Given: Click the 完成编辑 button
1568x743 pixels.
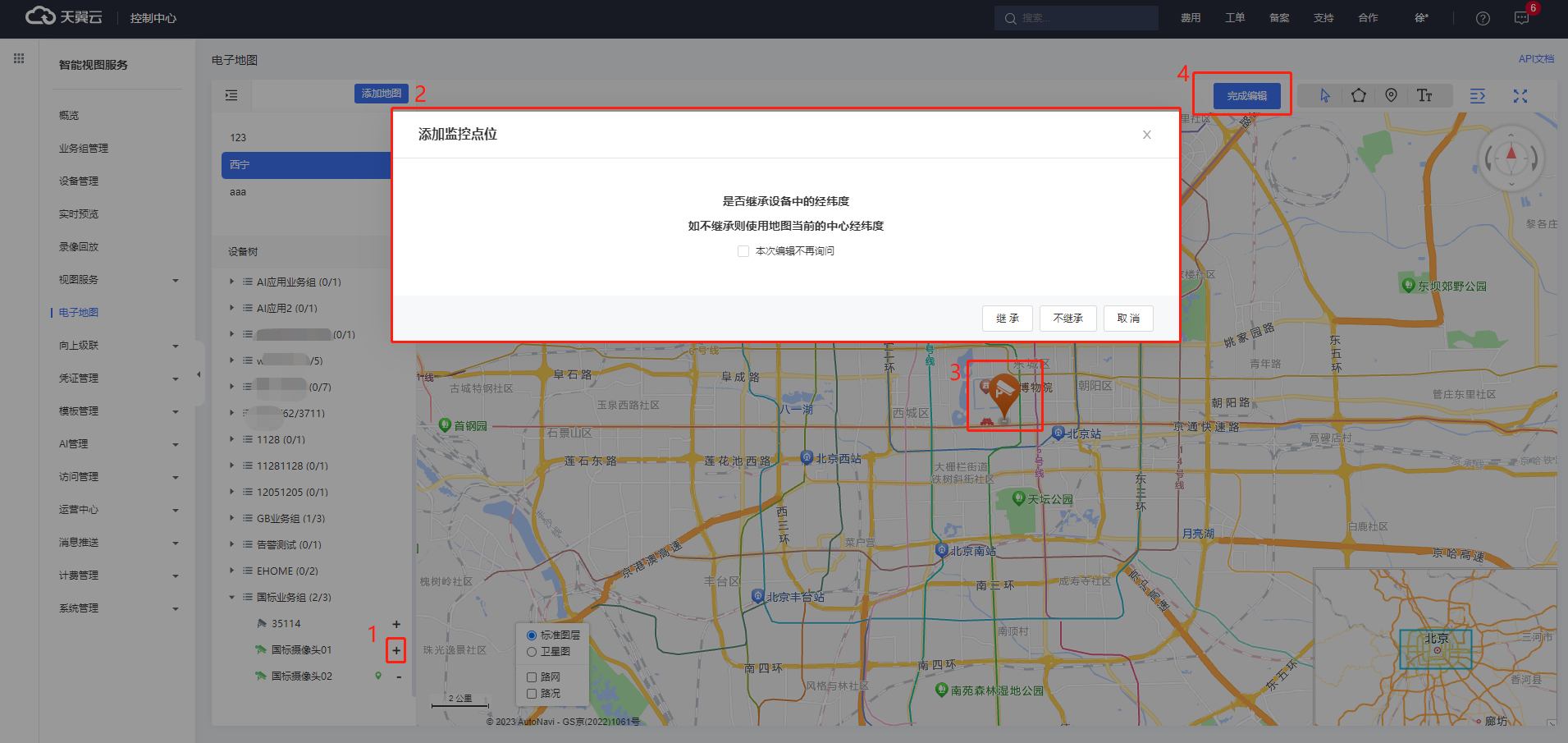Looking at the screenshot, I should pyautogui.click(x=1246, y=96).
